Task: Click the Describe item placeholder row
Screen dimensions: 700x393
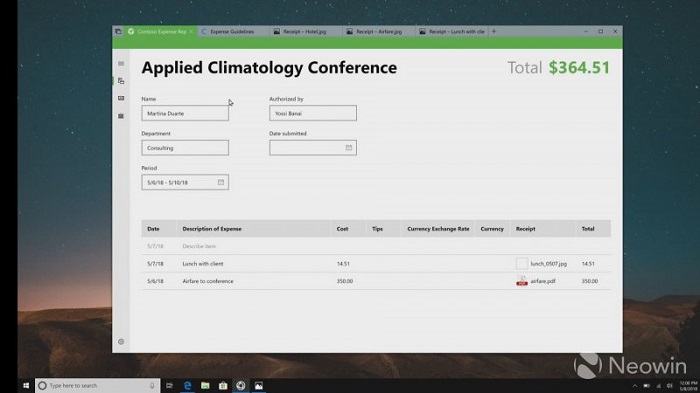Action: [x=376, y=246]
